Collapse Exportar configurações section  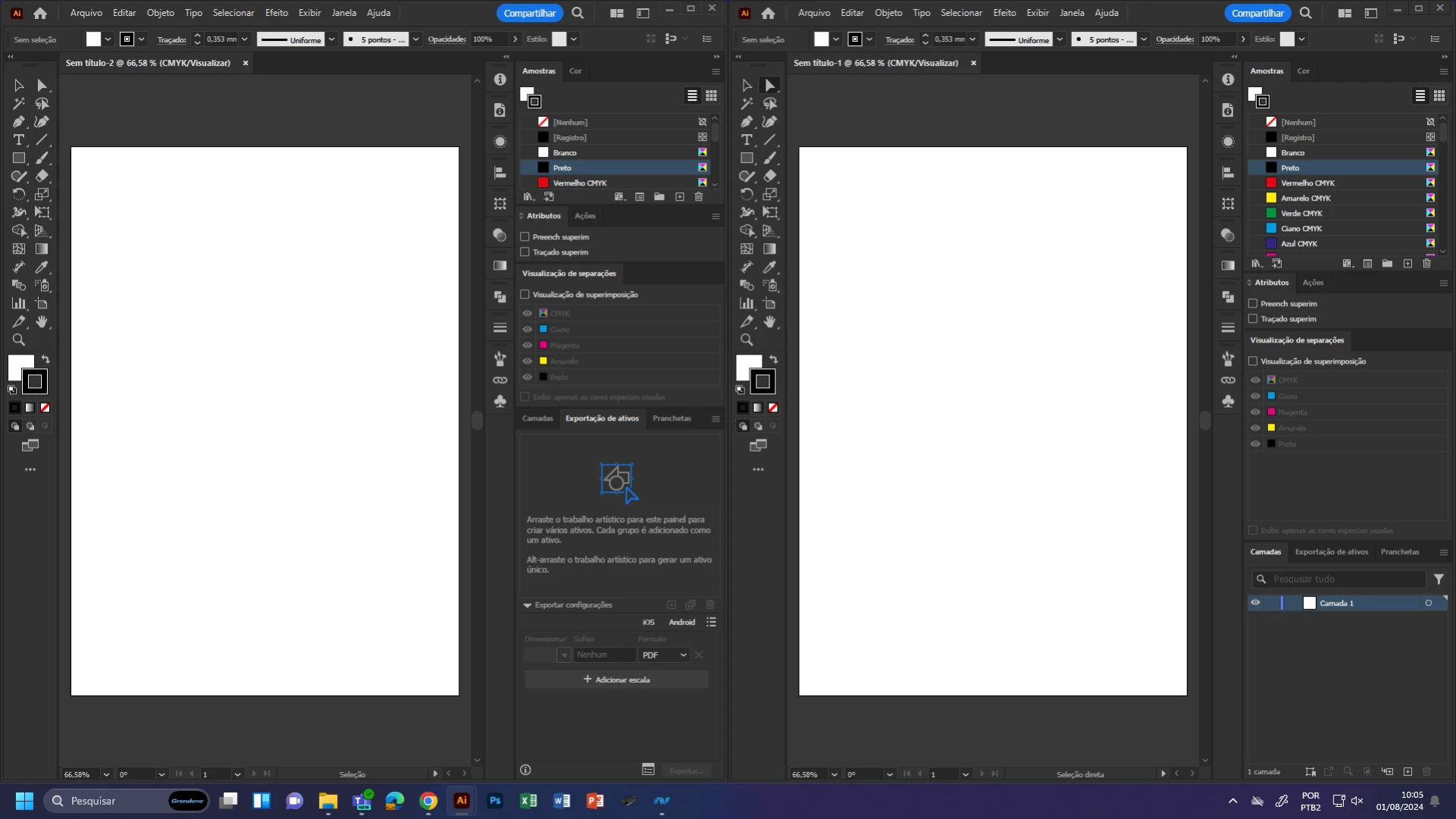528,605
